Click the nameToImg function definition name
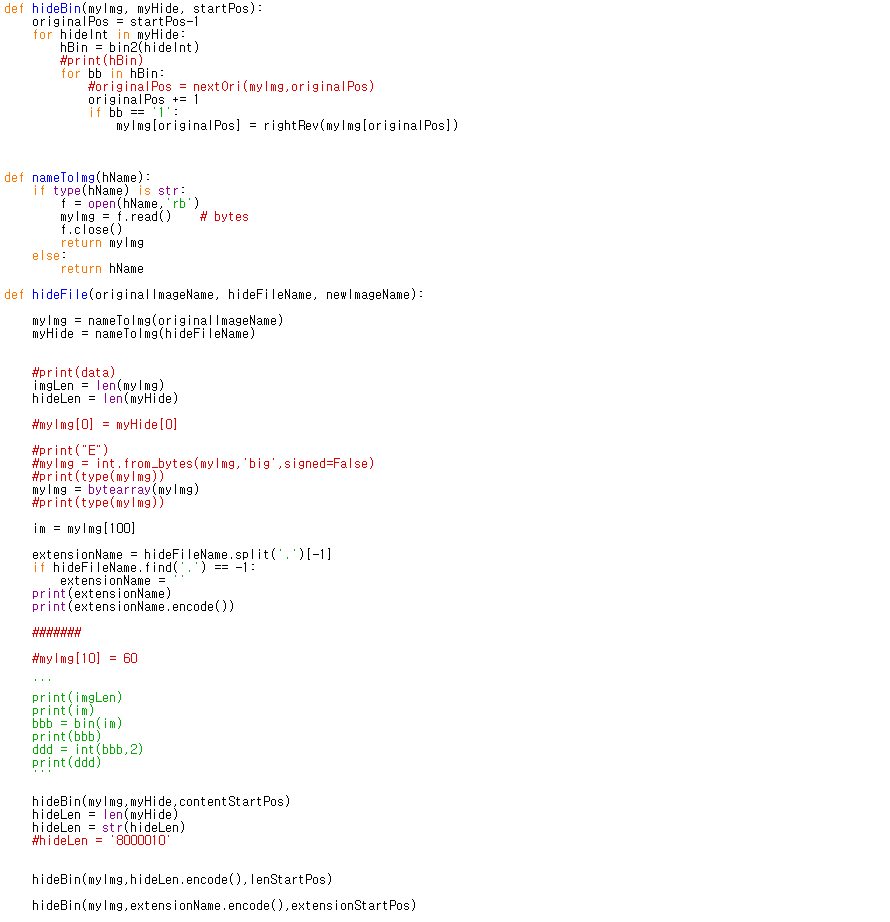 [x=63, y=178]
